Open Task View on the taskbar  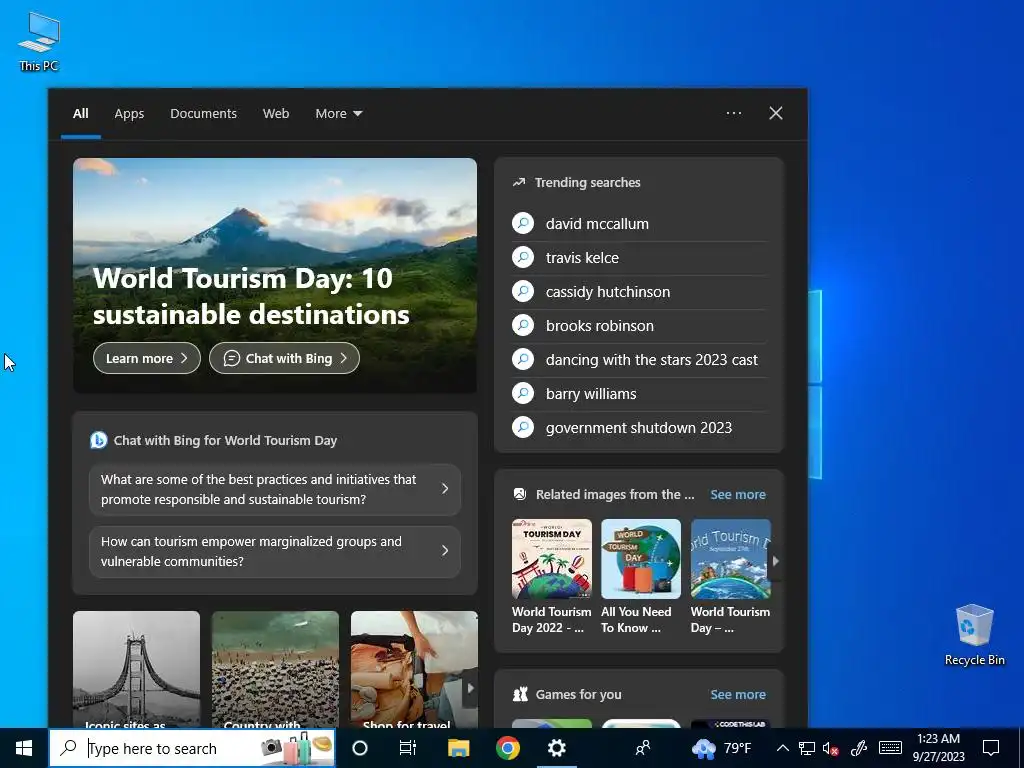tap(408, 748)
